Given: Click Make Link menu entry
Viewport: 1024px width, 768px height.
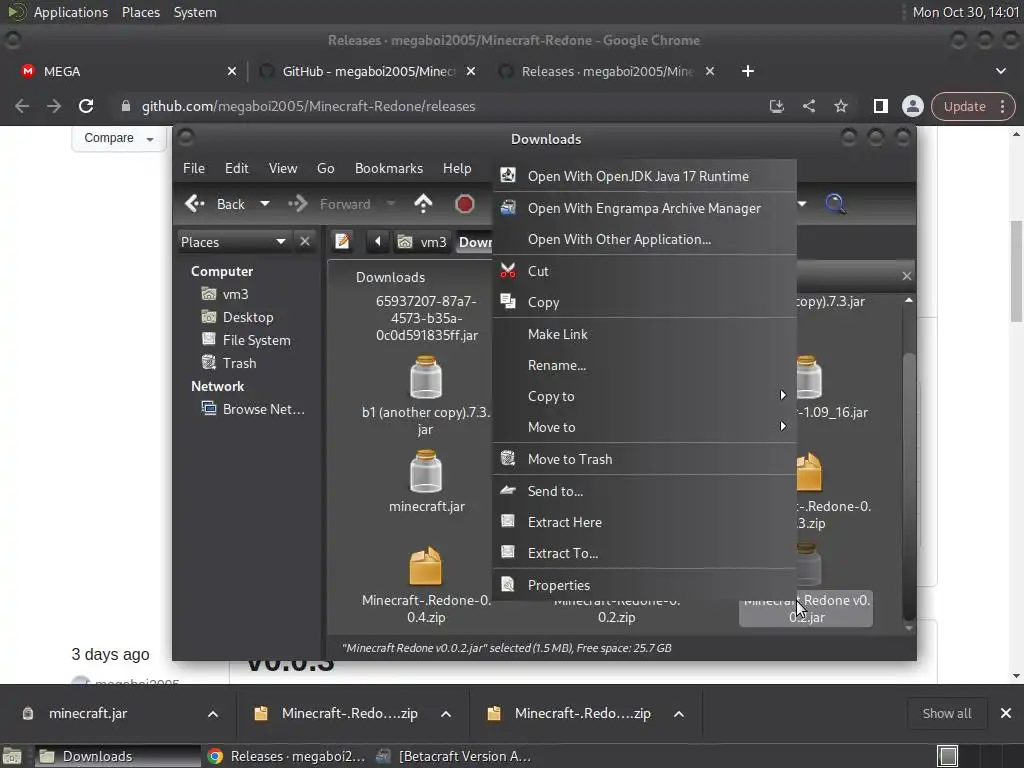Looking at the screenshot, I should [x=645, y=334].
